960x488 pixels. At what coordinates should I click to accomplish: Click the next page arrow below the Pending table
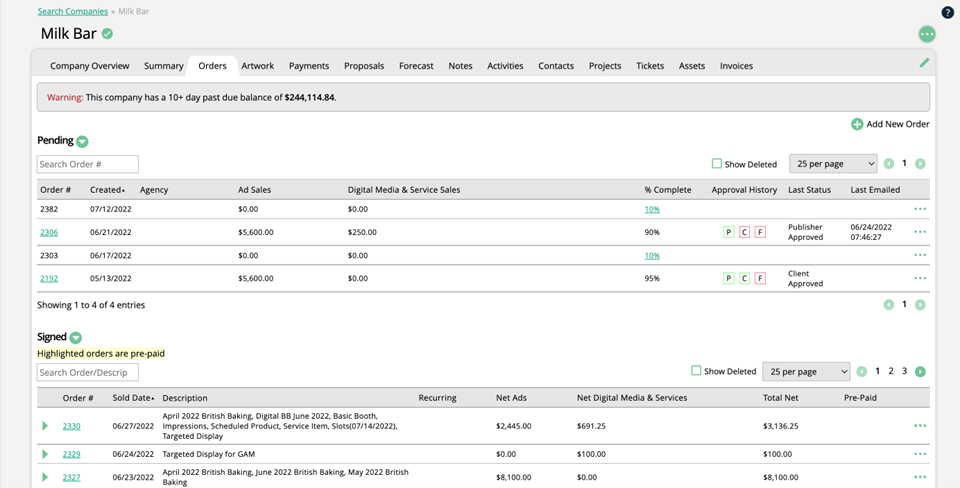coord(920,304)
